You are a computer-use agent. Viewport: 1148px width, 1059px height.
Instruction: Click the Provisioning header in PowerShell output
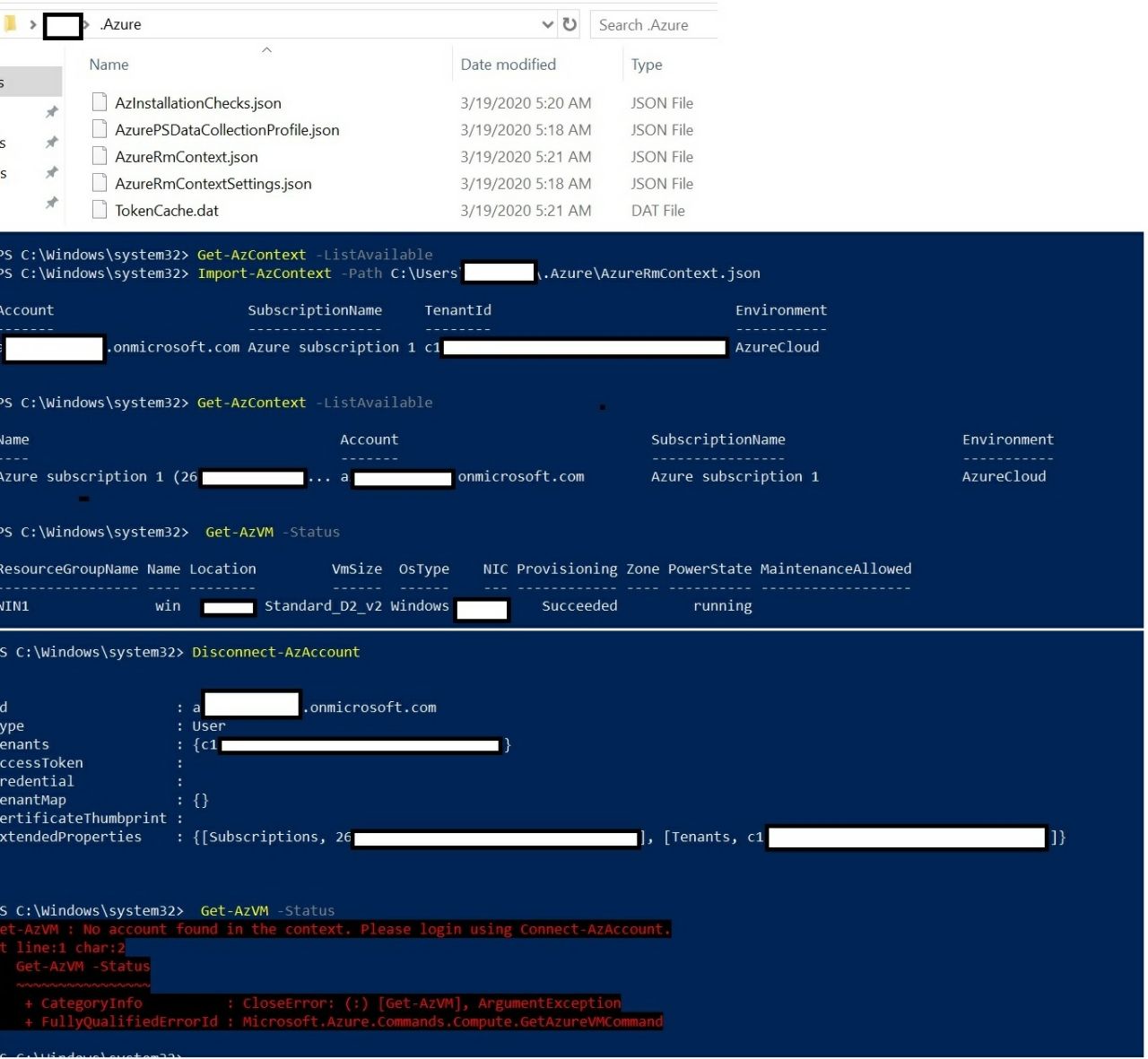[567, 569]
